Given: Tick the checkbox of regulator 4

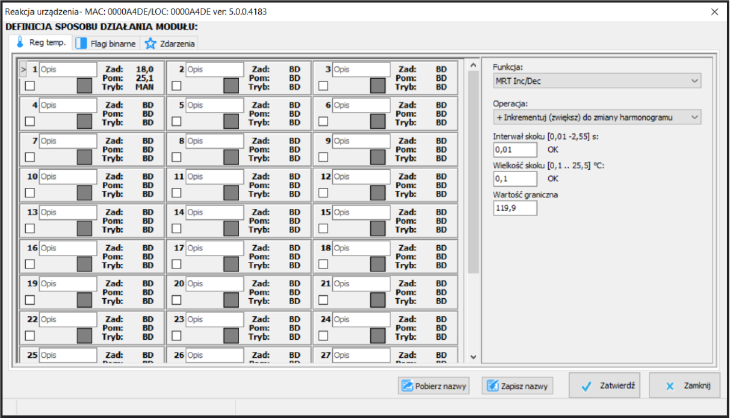Looking at the screenshot, I should [30, 121].
